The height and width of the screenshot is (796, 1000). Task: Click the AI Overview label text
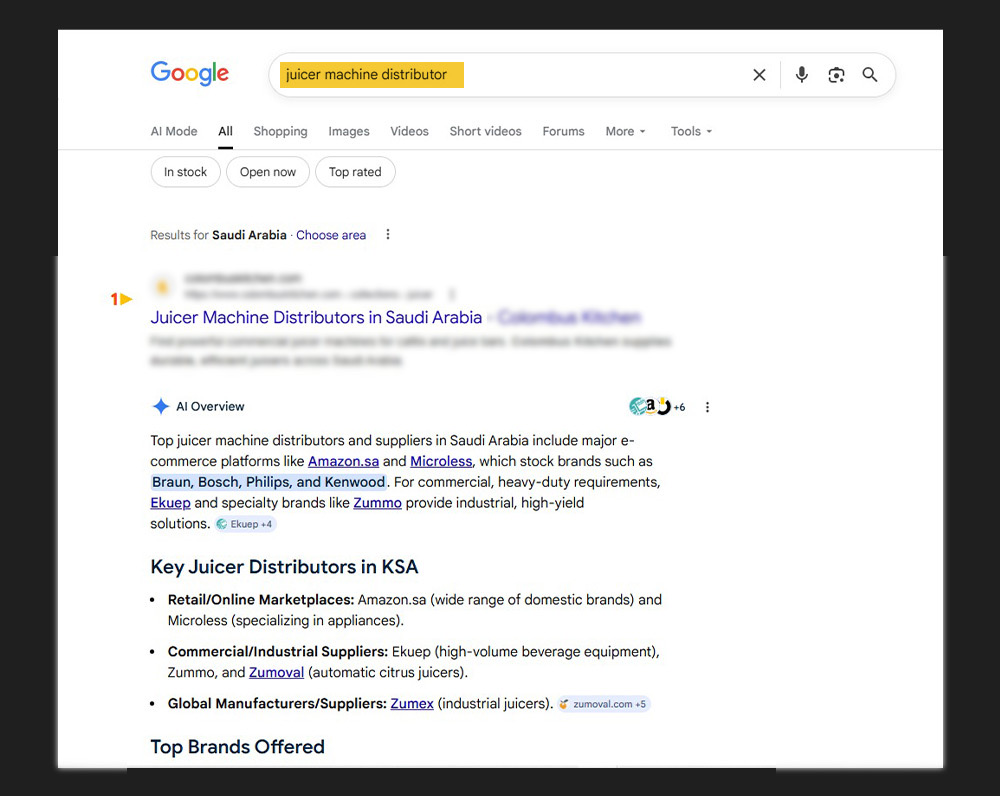point(210,406)
